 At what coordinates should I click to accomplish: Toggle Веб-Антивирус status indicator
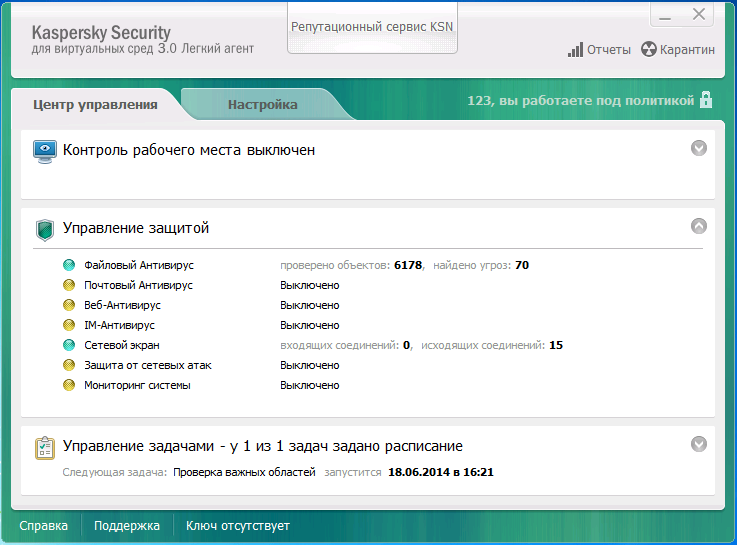click(x=69, y=305)
